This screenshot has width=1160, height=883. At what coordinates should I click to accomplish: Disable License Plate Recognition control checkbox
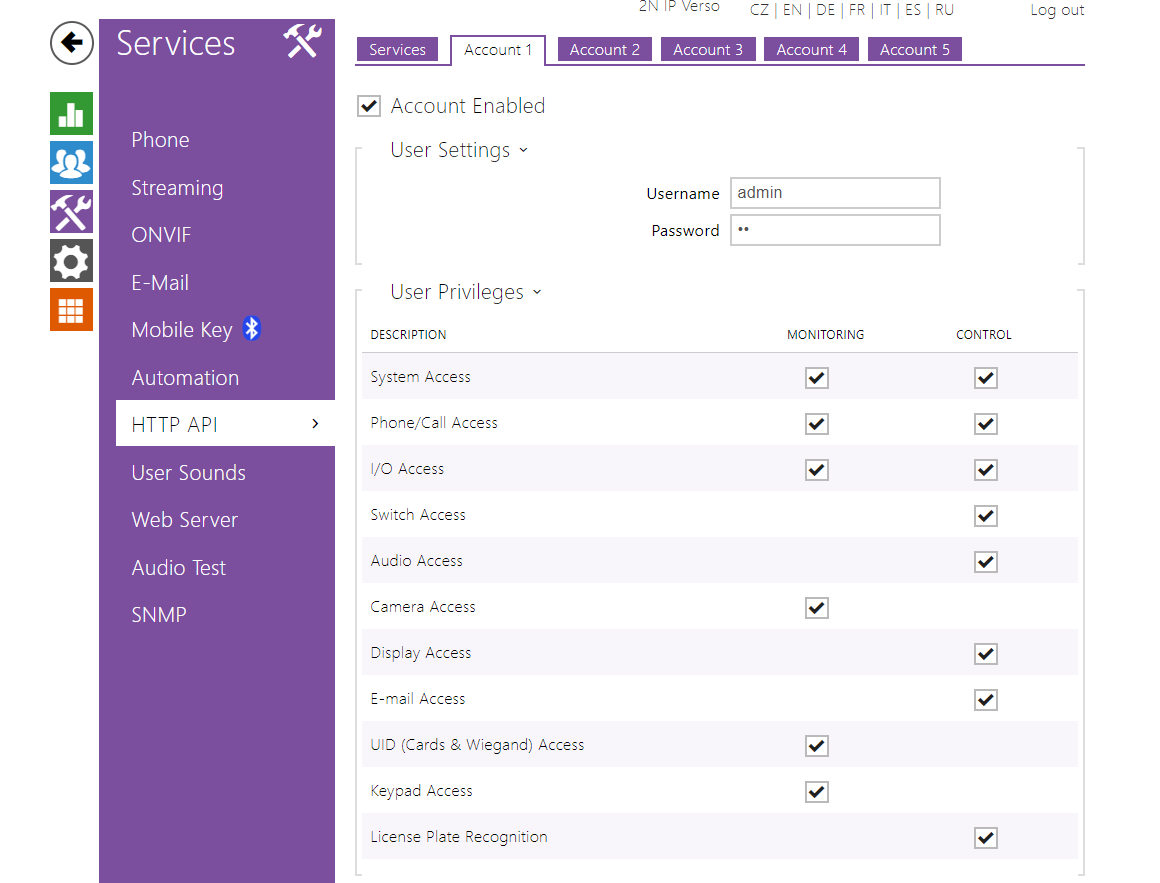pyautogui.click(x=986, y=838)
